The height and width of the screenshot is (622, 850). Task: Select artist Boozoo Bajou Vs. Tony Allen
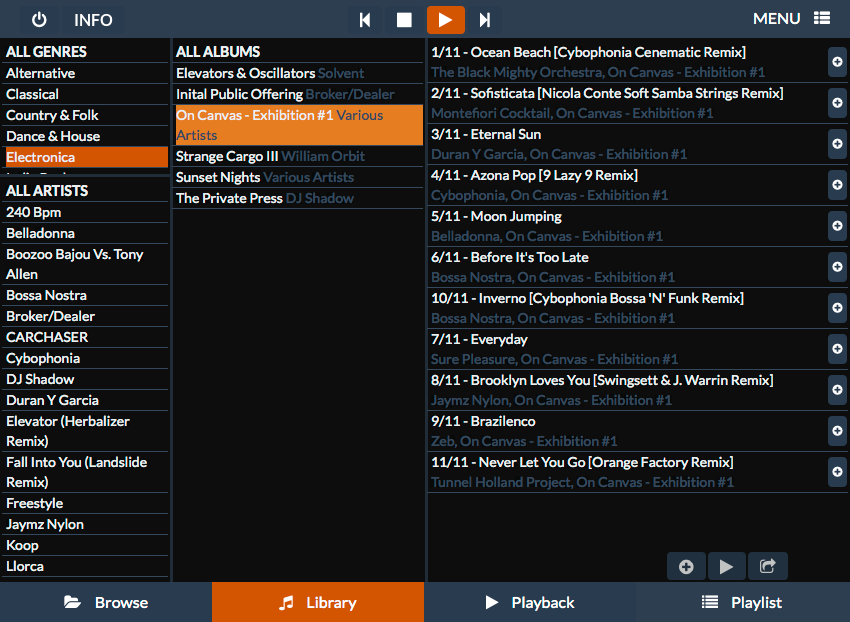click(x=86, y=264)
